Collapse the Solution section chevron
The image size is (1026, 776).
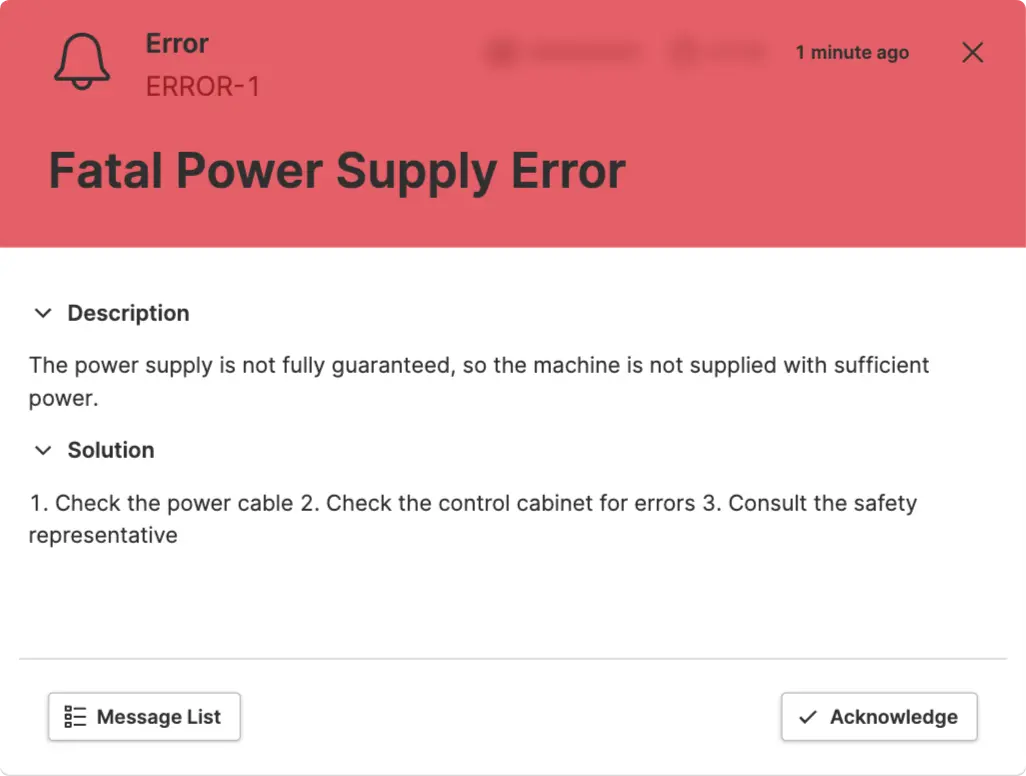pyautogui.click(x=42, y=450)
